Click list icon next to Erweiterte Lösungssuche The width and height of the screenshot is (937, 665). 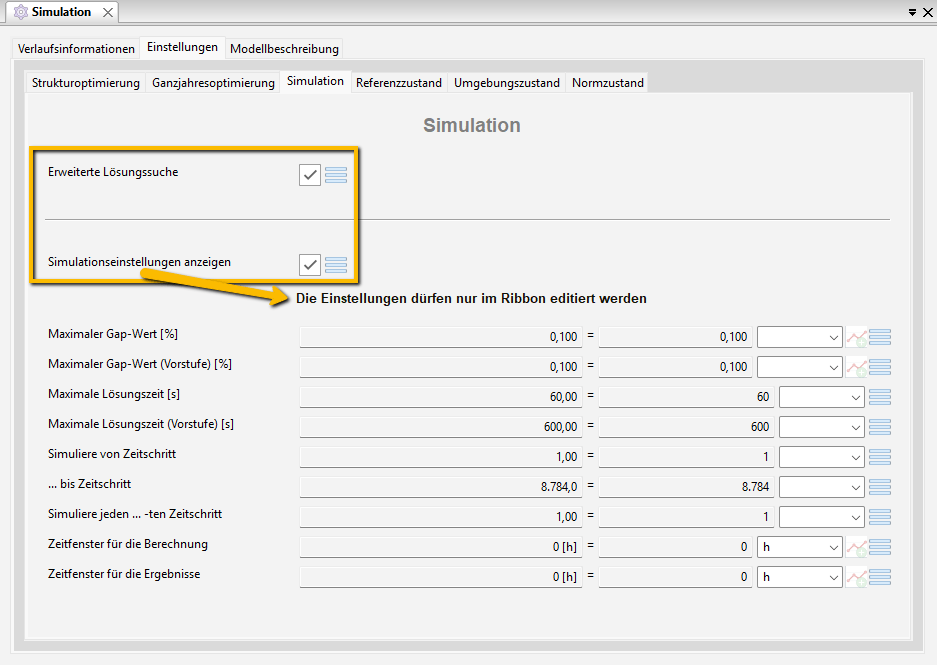coord(336,175)
